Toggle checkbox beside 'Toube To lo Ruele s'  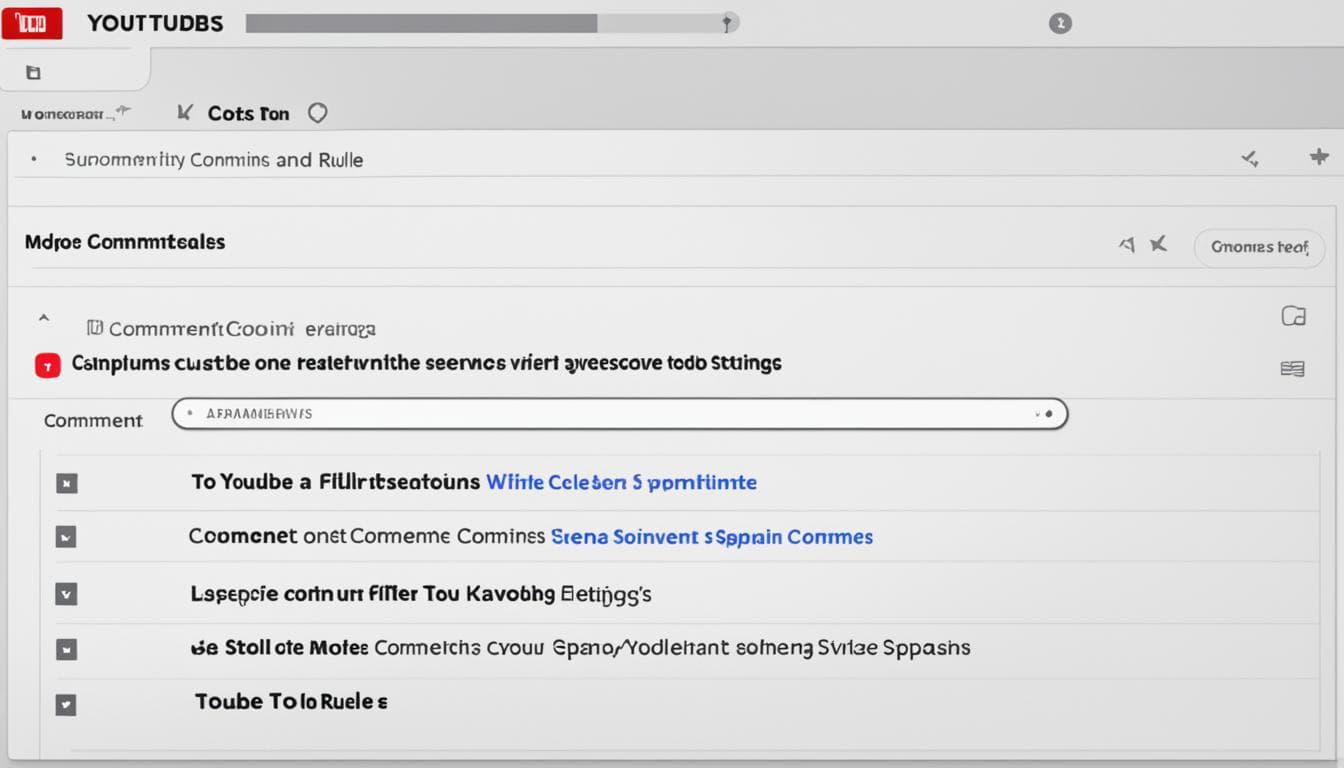[x=66, y=704]
